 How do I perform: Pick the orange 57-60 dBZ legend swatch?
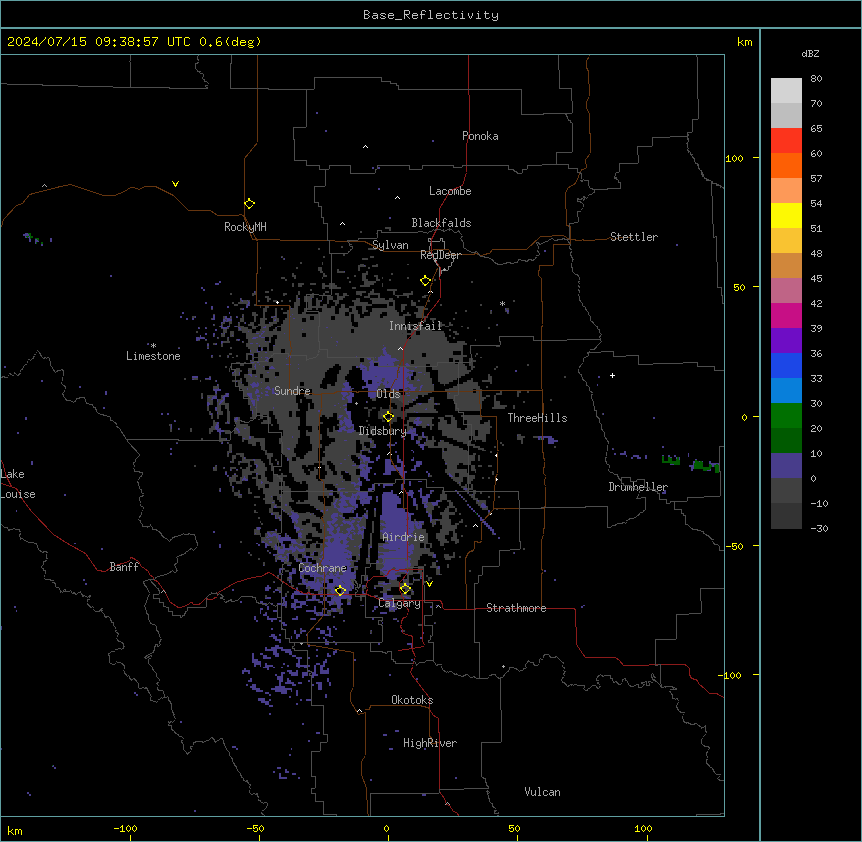786,165
